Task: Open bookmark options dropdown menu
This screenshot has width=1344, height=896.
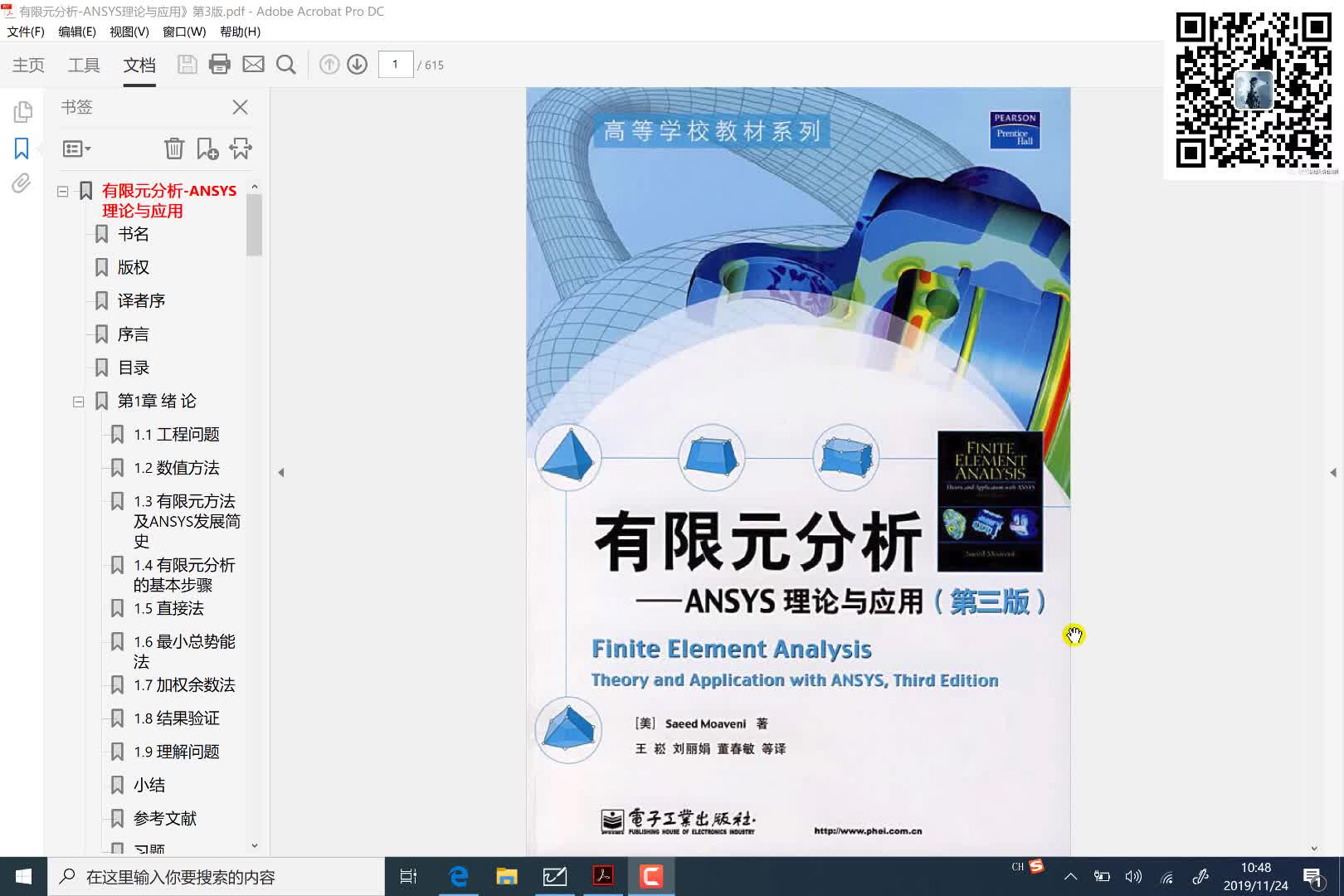Action: point(77,149)
